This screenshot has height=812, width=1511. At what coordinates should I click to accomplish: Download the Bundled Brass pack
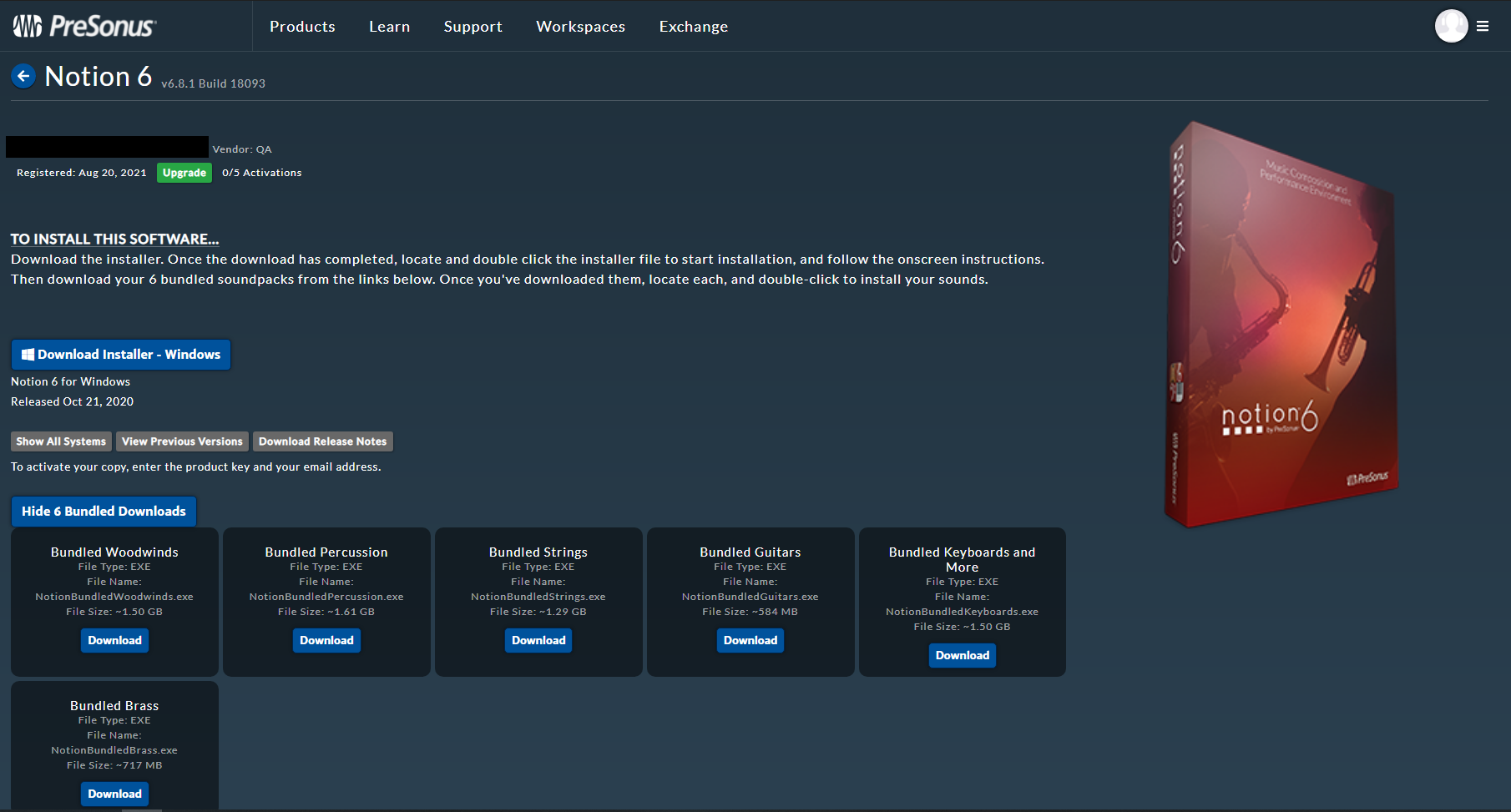click(x=114, y=794)
